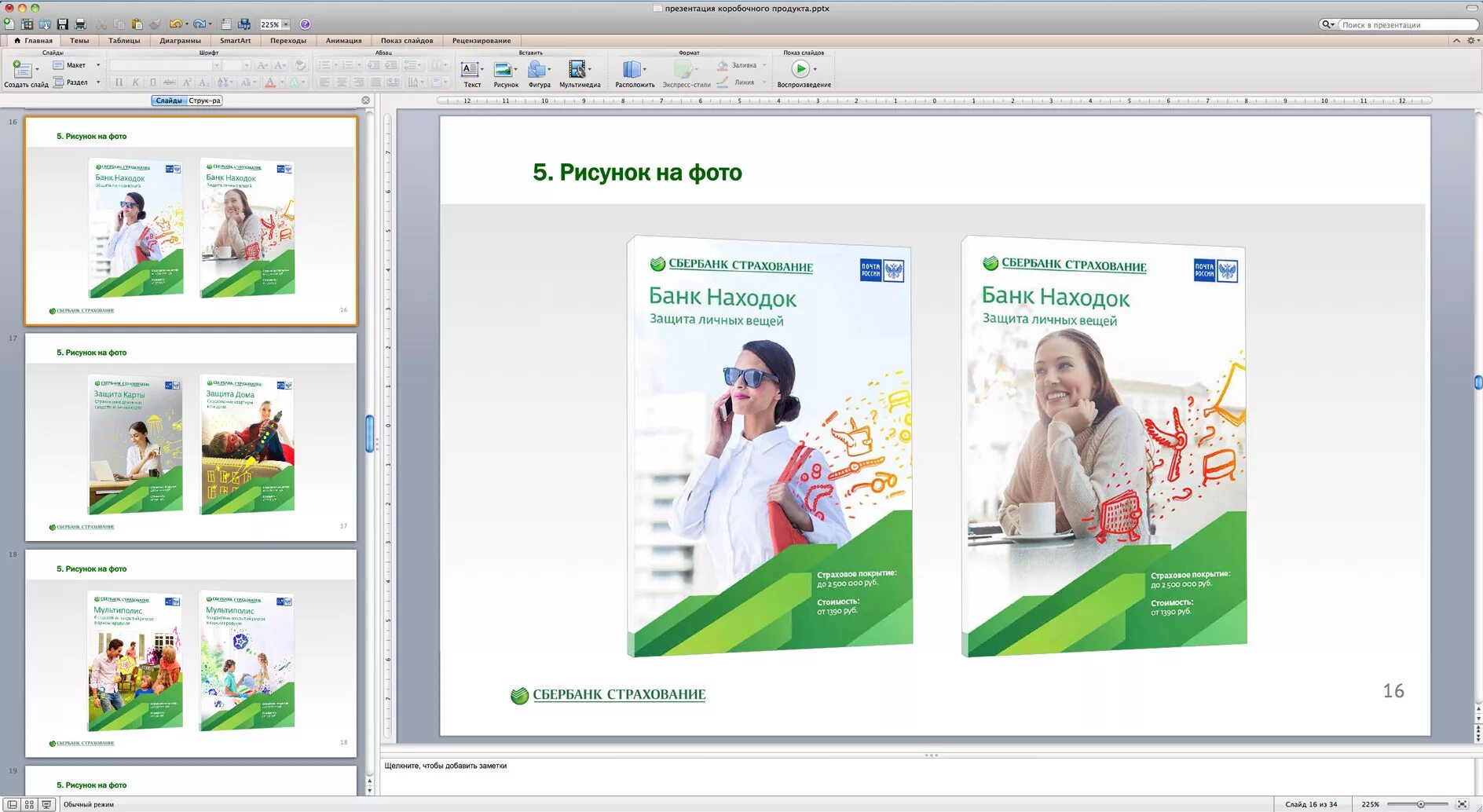Close the slides pane with the X icon
The image size is (1483, 812).
click(365, 101)
